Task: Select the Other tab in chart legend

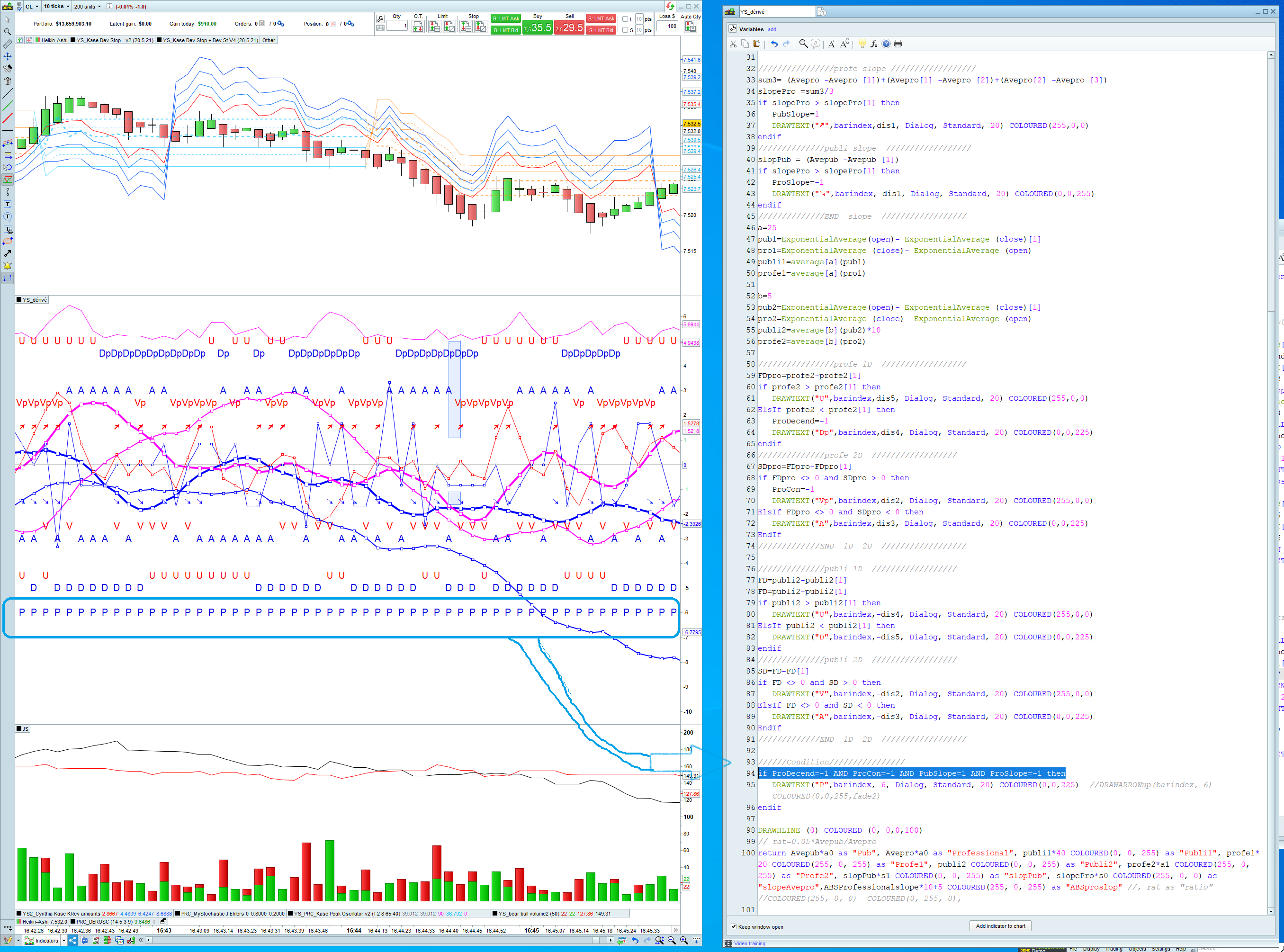Action: pos(269,40)
